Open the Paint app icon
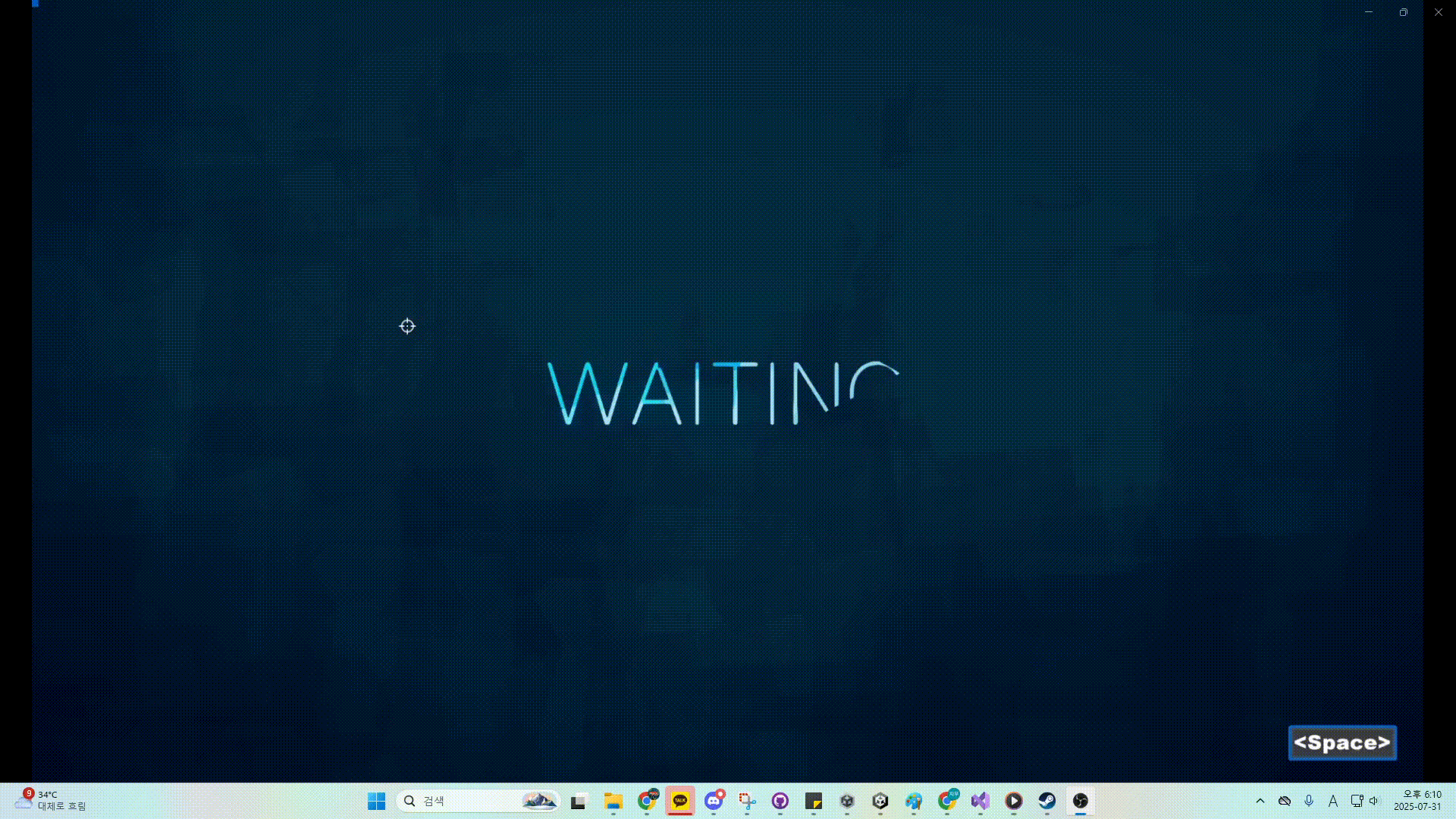The height and width of the screenshot is (819, 1456). click(x=914, y=801)
